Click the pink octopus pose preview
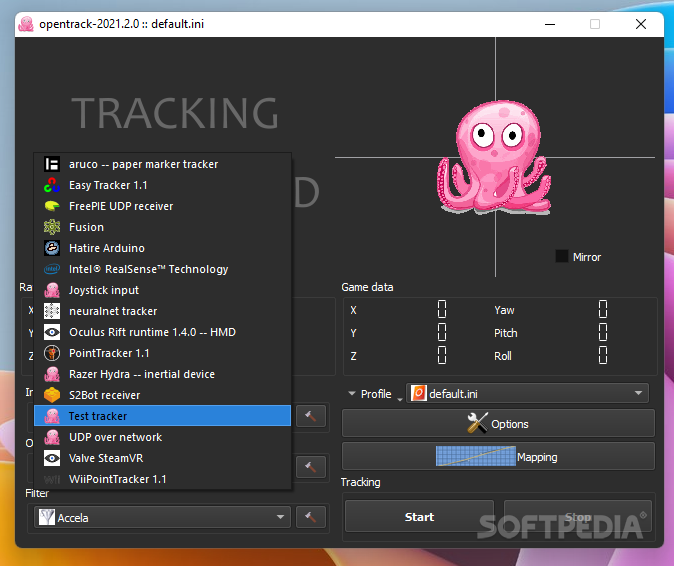This screenshot has width=674, height=566. coord(494,157)
